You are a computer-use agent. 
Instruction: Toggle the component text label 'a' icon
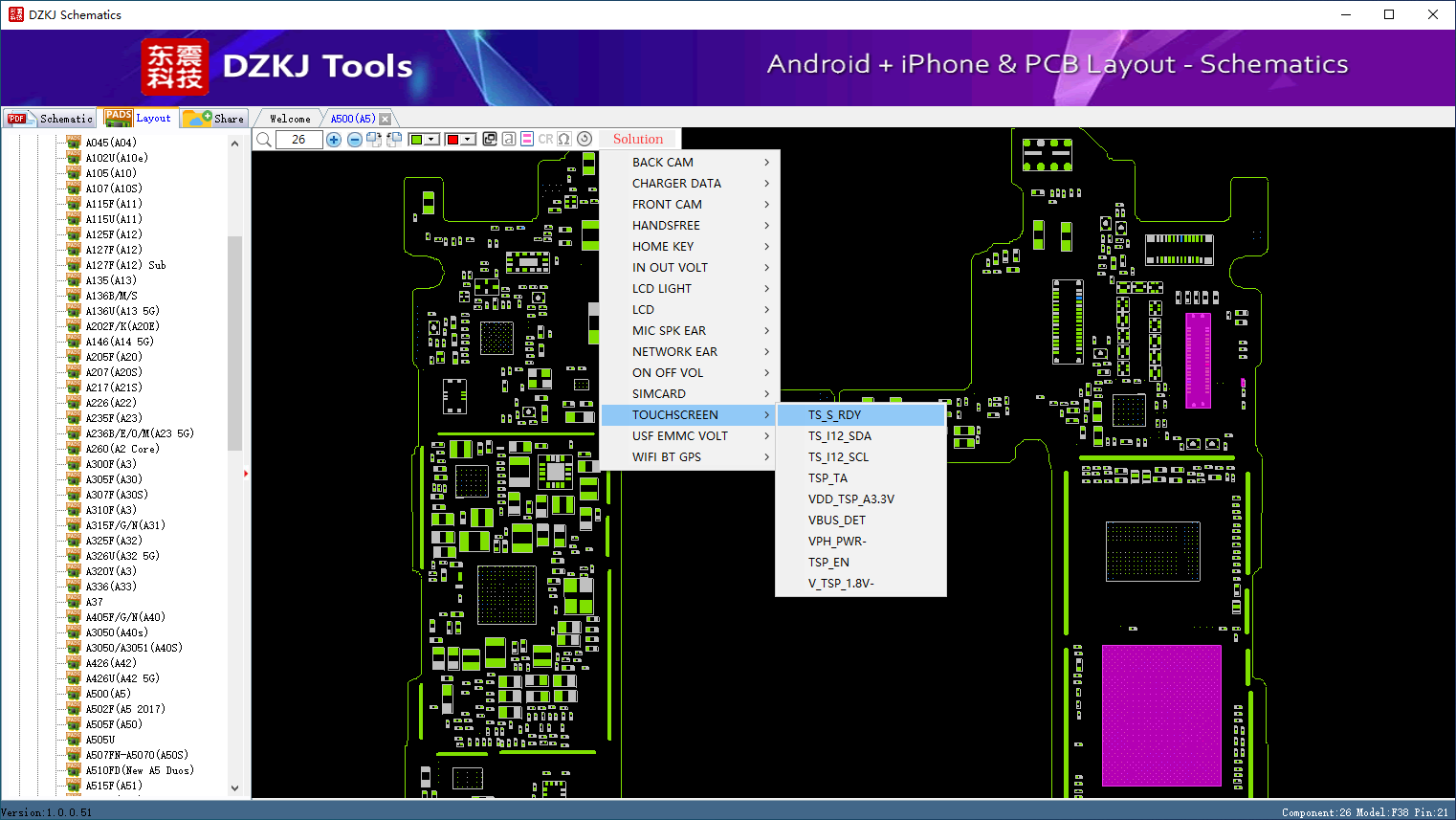[x=509, y=139]
